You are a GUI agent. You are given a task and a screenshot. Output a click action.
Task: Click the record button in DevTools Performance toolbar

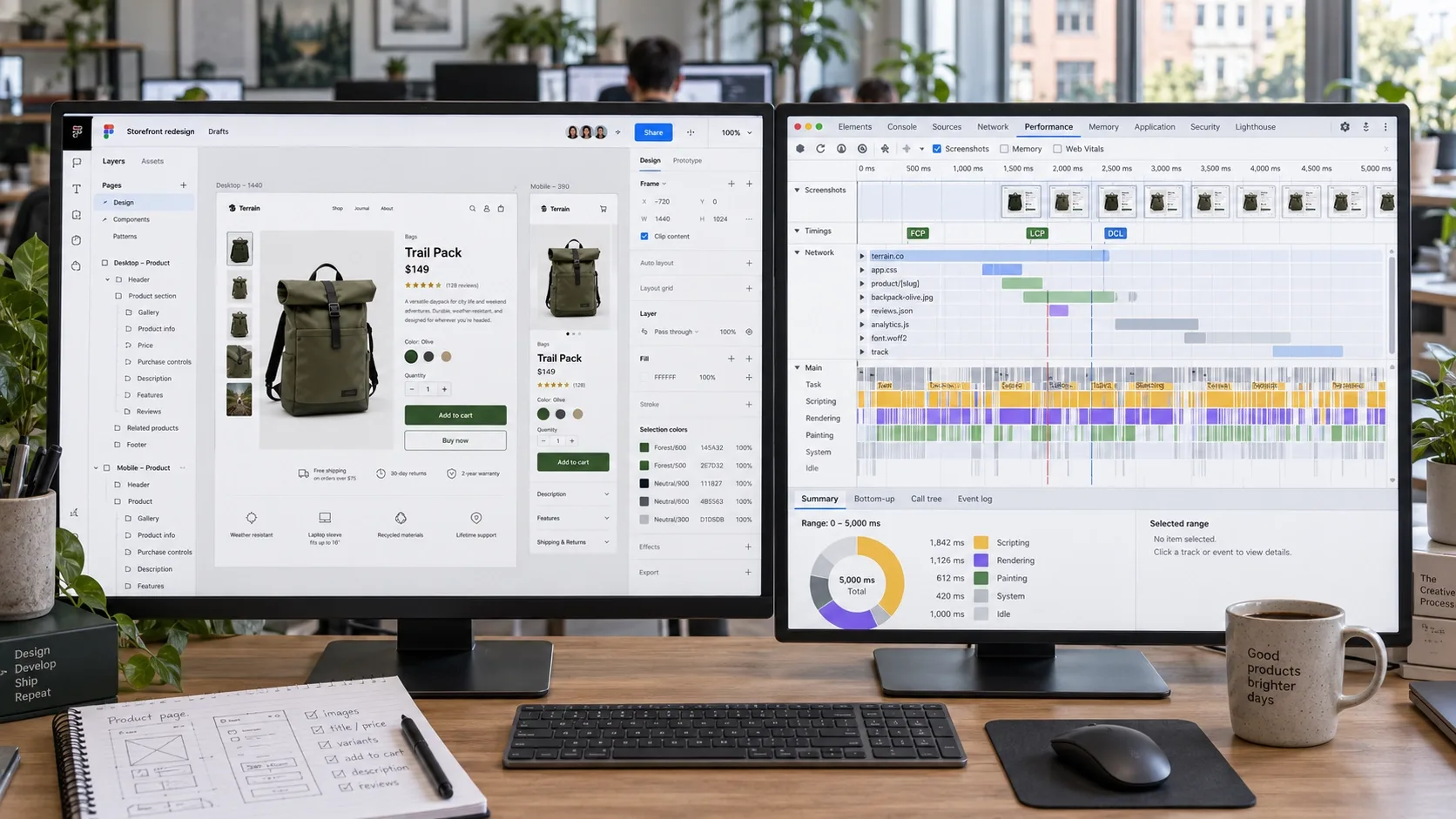[x=800, y=149]
